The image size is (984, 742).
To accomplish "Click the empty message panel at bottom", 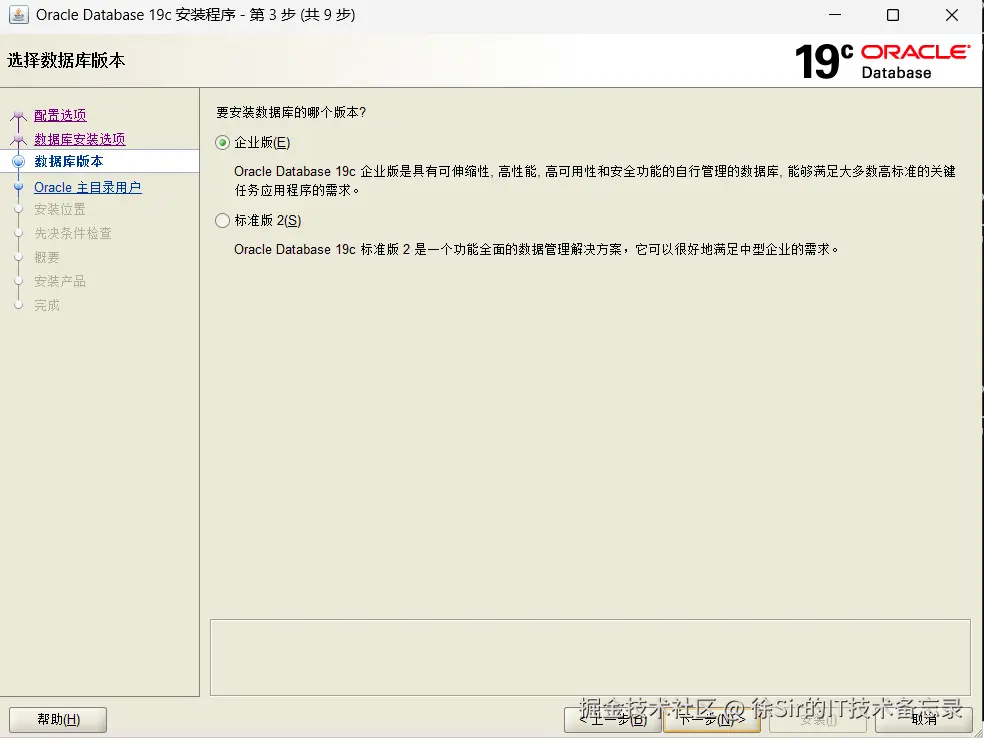I will point(590,657).
